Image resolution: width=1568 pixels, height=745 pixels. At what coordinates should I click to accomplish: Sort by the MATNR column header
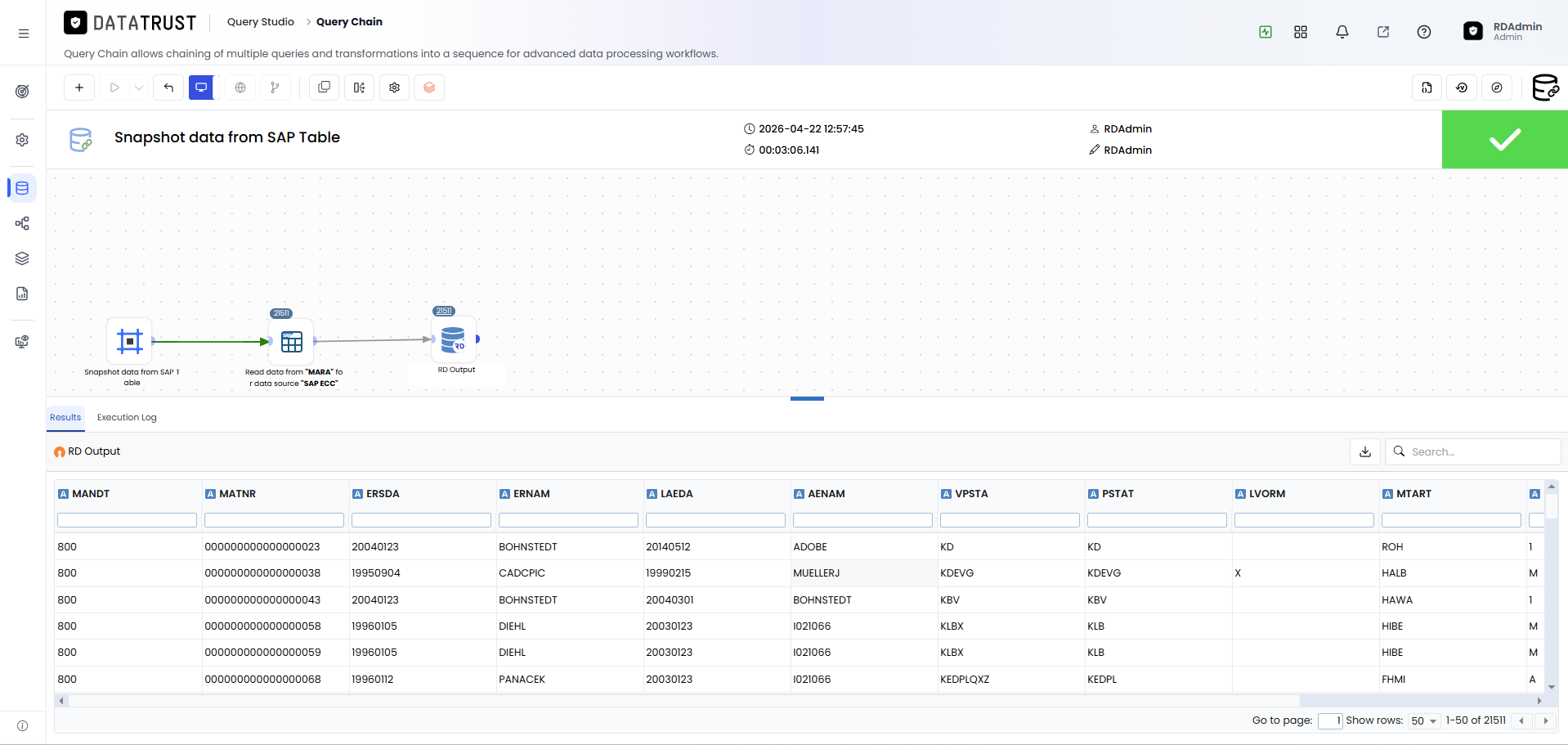238,494
